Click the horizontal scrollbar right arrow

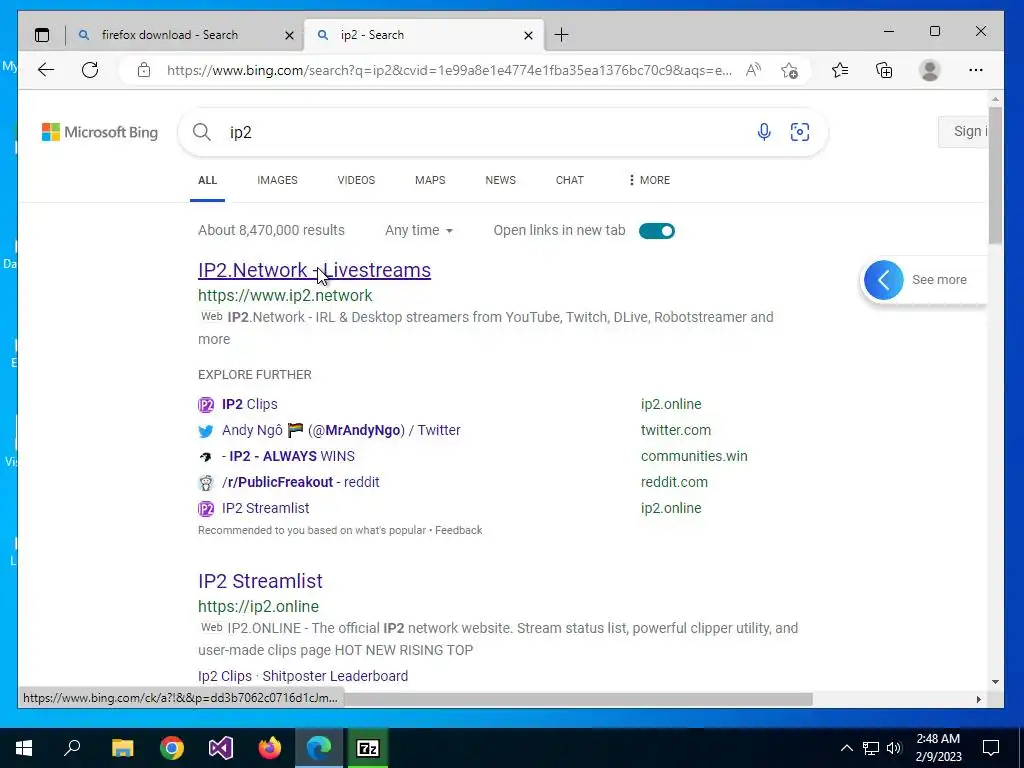(978, 699)
